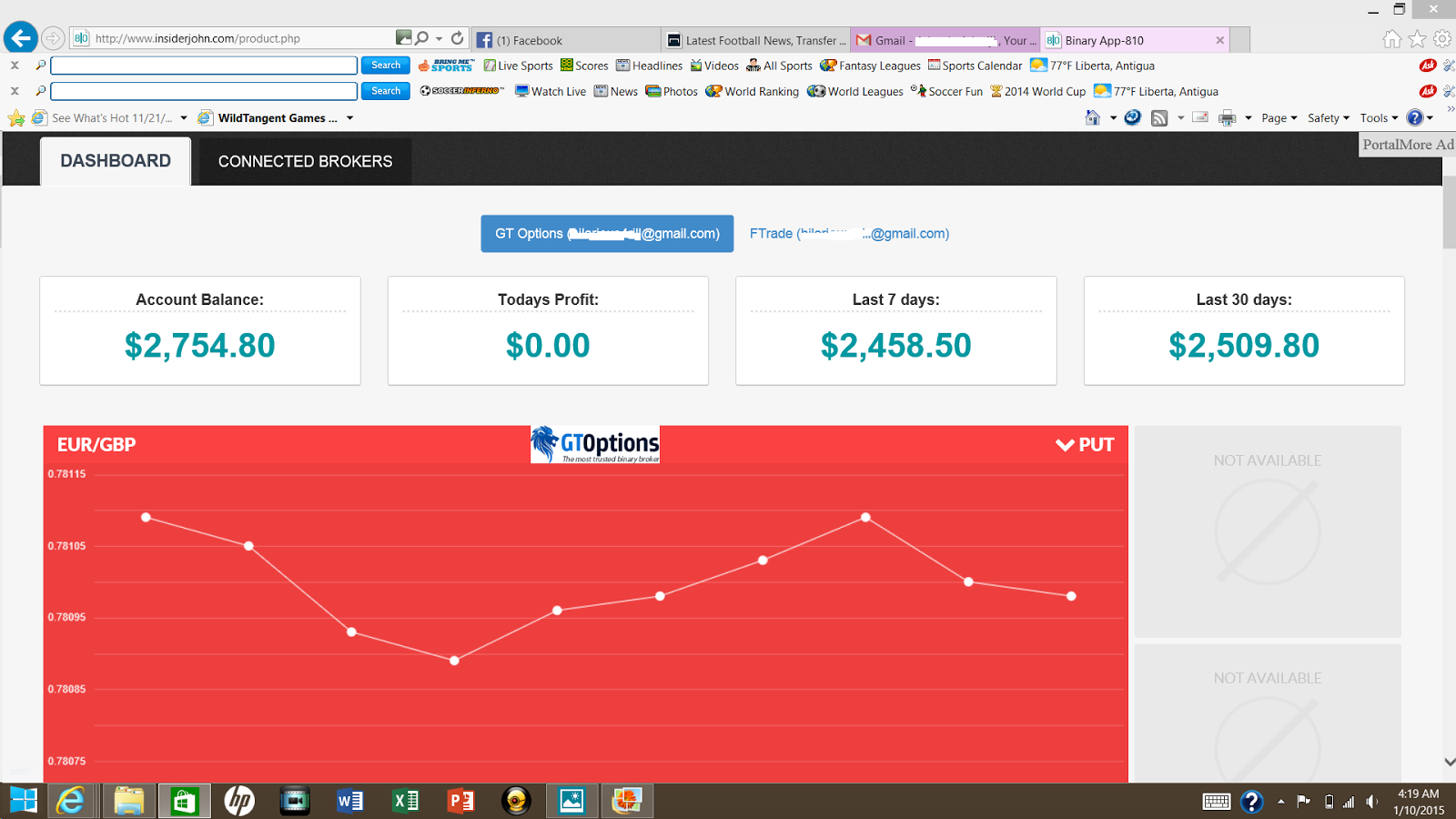
Task: Open the Watch Live toolbar link
Action: pos(551,91)
